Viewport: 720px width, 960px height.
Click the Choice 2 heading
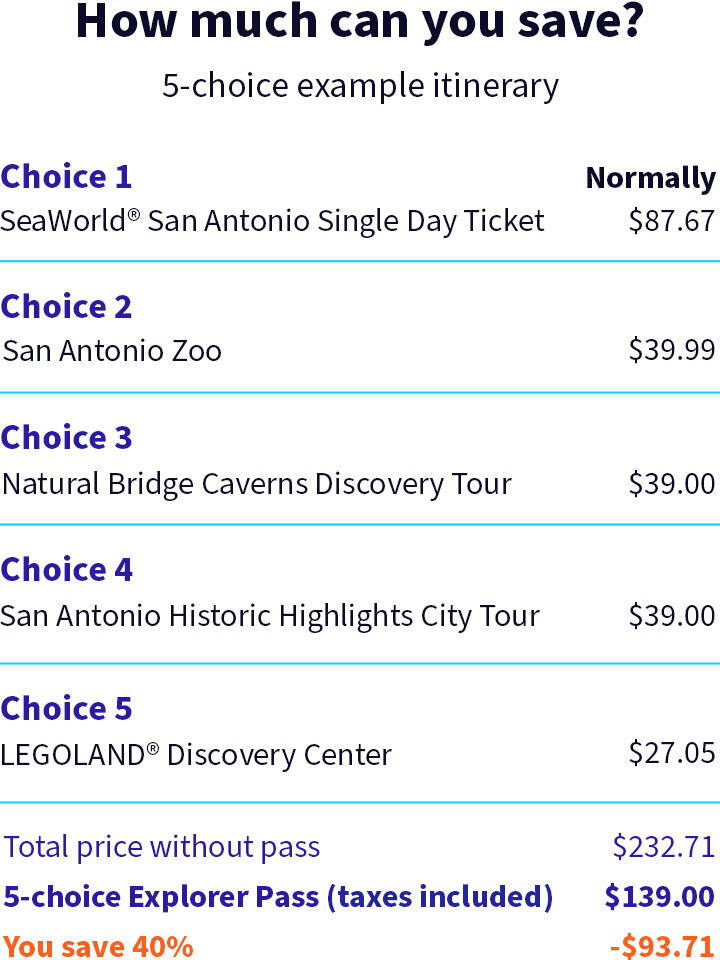[x=66, y=307]
